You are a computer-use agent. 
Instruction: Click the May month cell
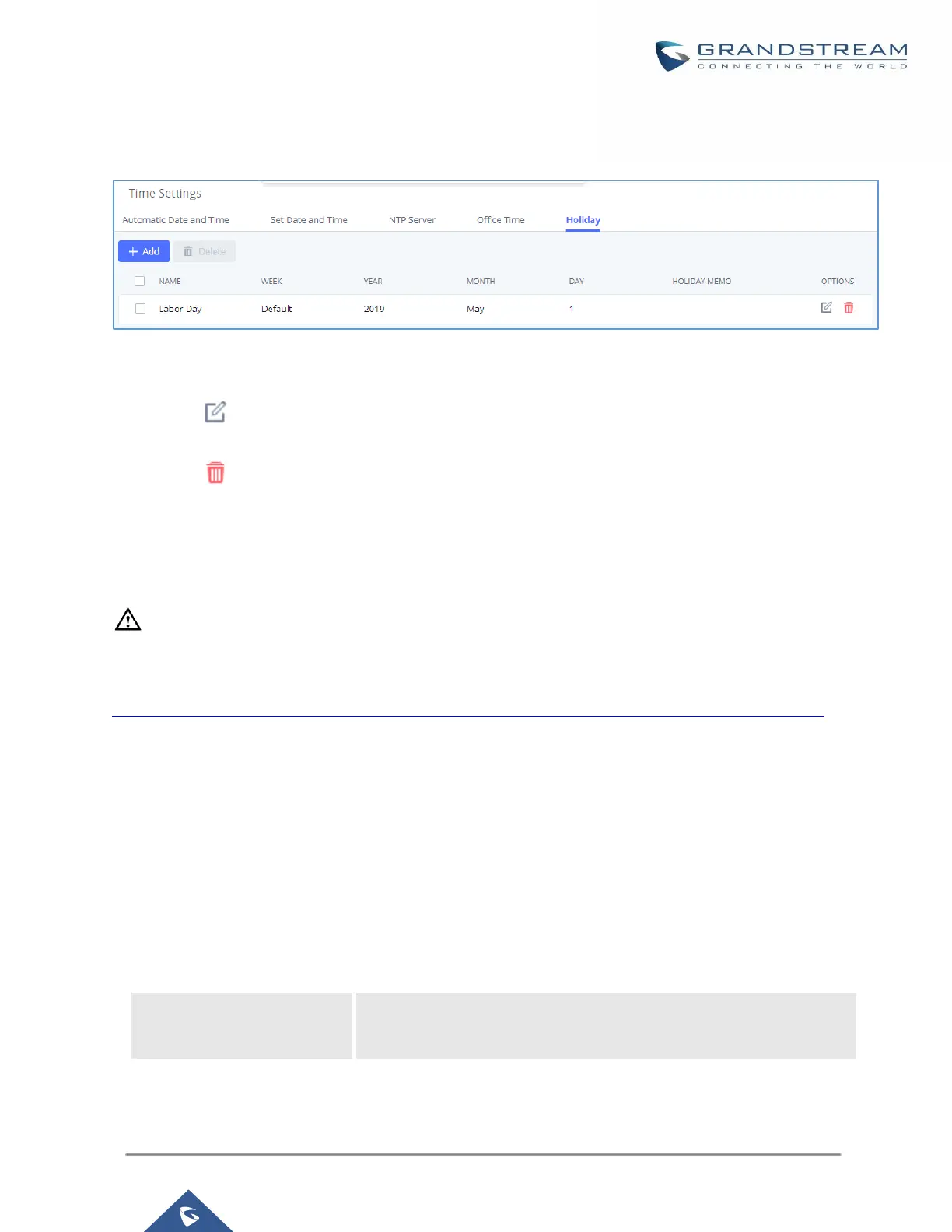pos(475,309)
